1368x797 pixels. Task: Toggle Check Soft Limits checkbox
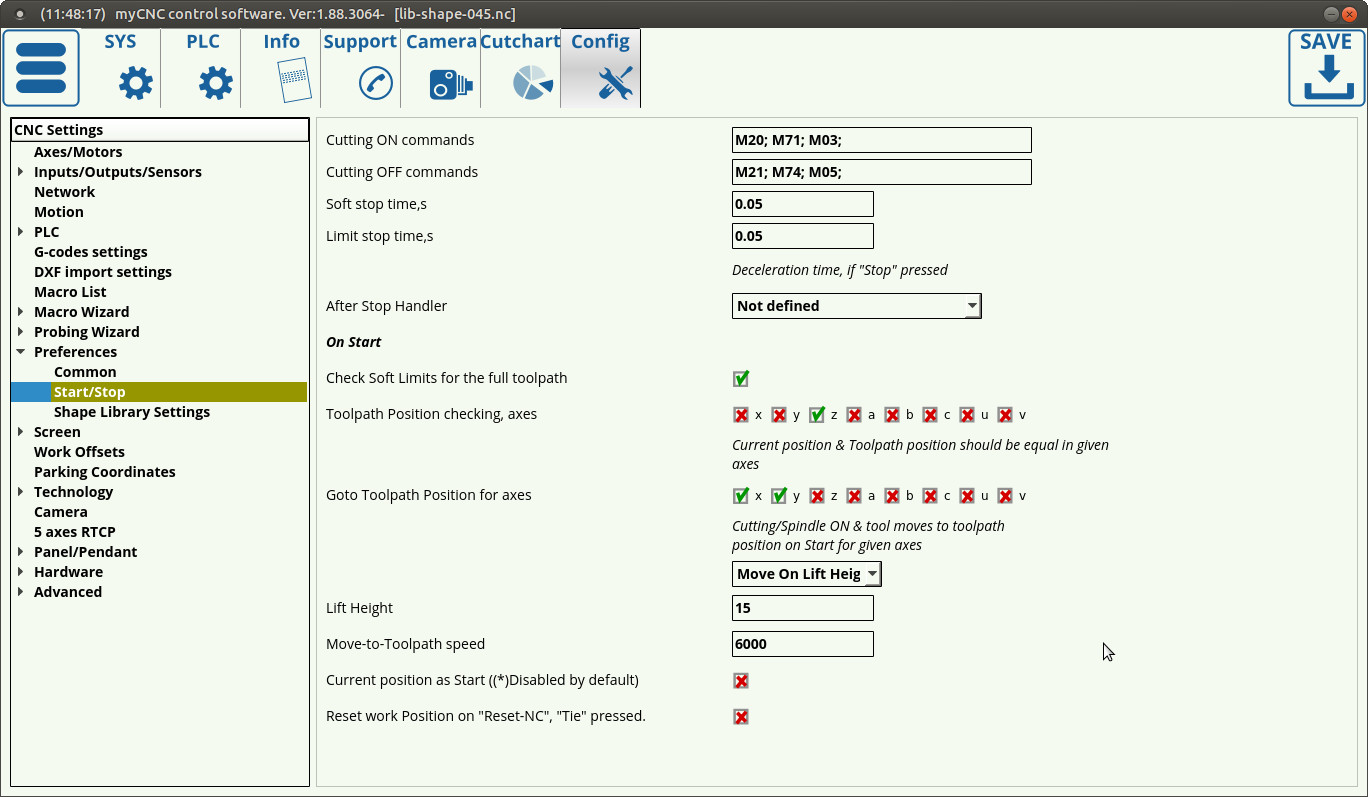741,378
